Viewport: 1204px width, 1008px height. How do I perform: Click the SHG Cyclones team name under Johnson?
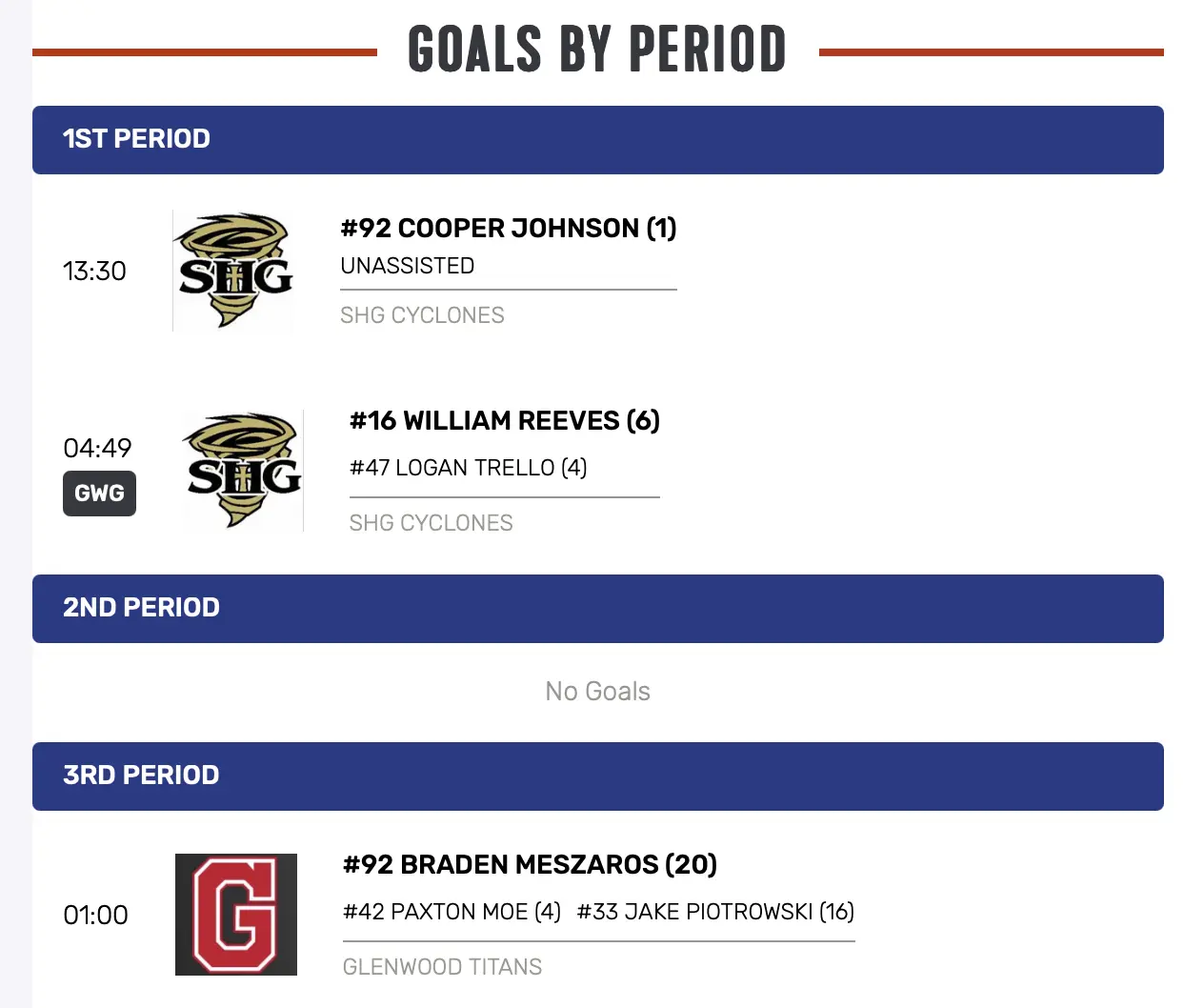pyautogui.click(x=422, y=315)
